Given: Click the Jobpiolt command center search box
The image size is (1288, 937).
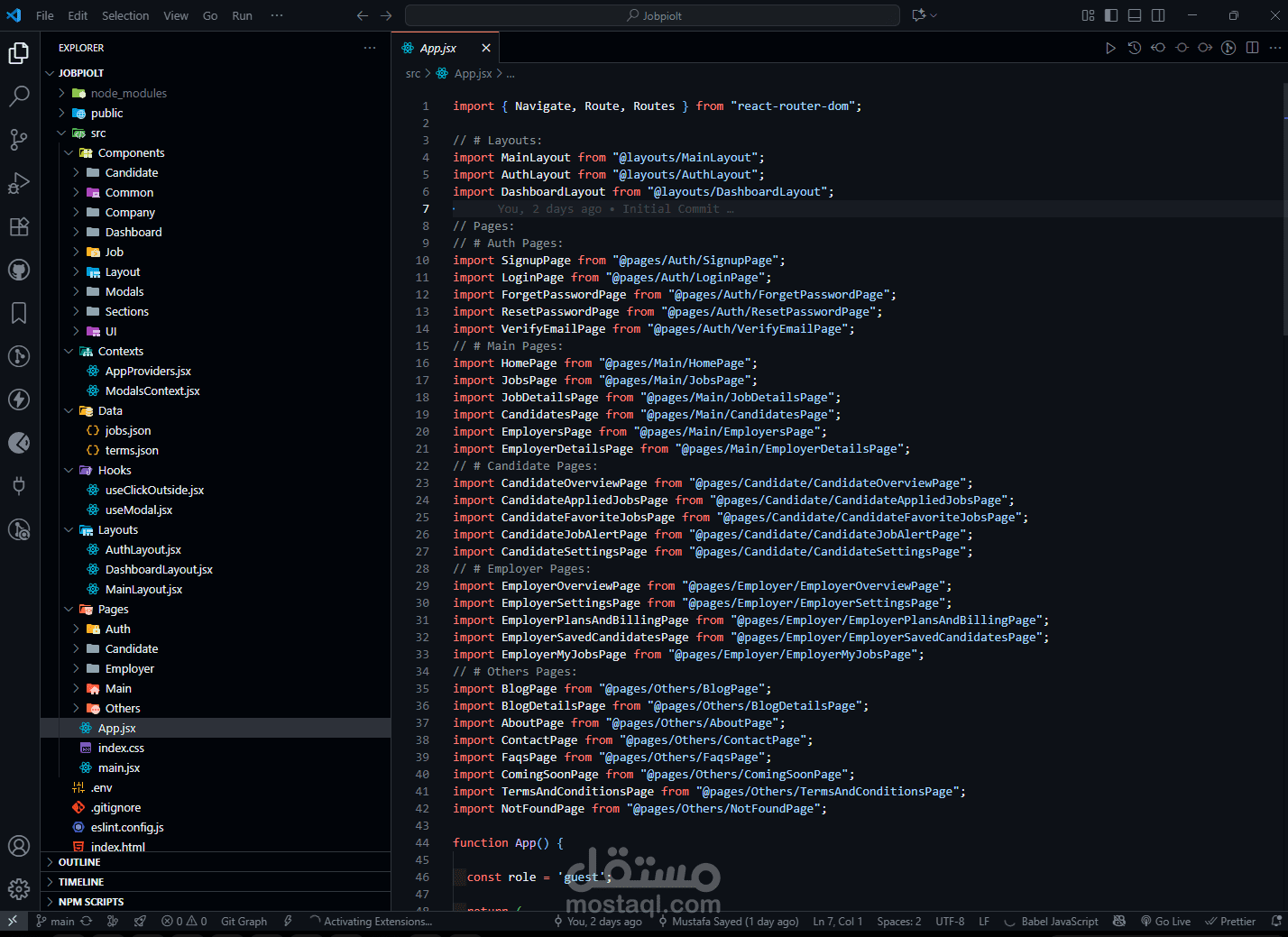Looking at the screenshot, I should point(652,15).
